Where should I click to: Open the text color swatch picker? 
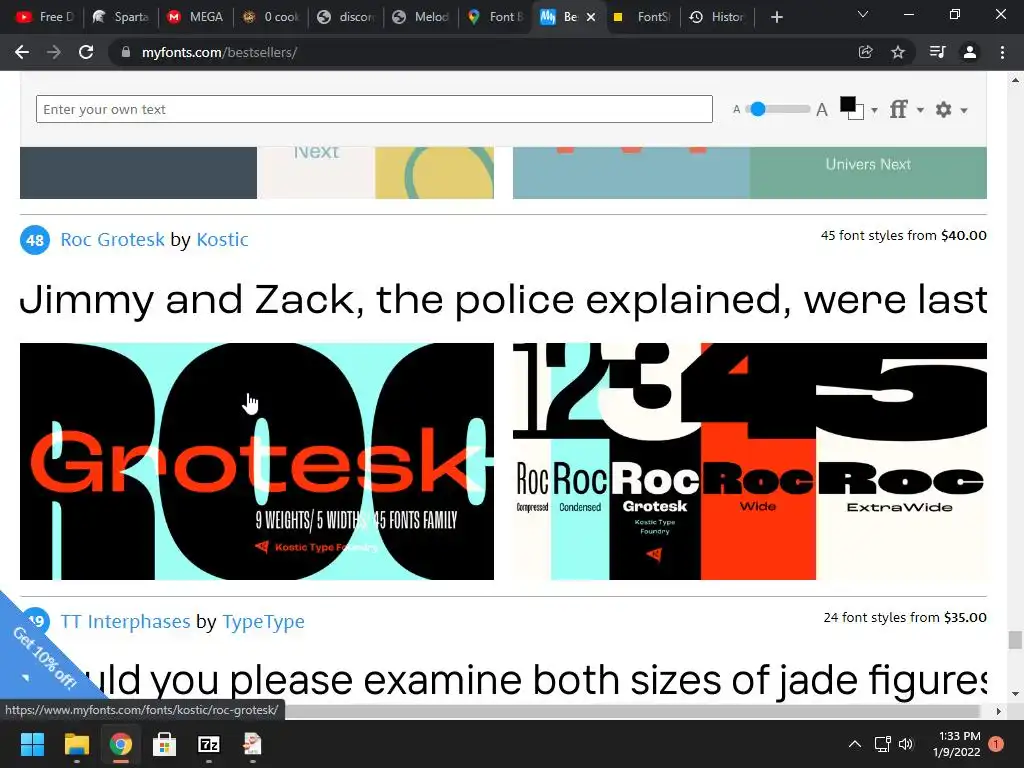tap(852, 108)
